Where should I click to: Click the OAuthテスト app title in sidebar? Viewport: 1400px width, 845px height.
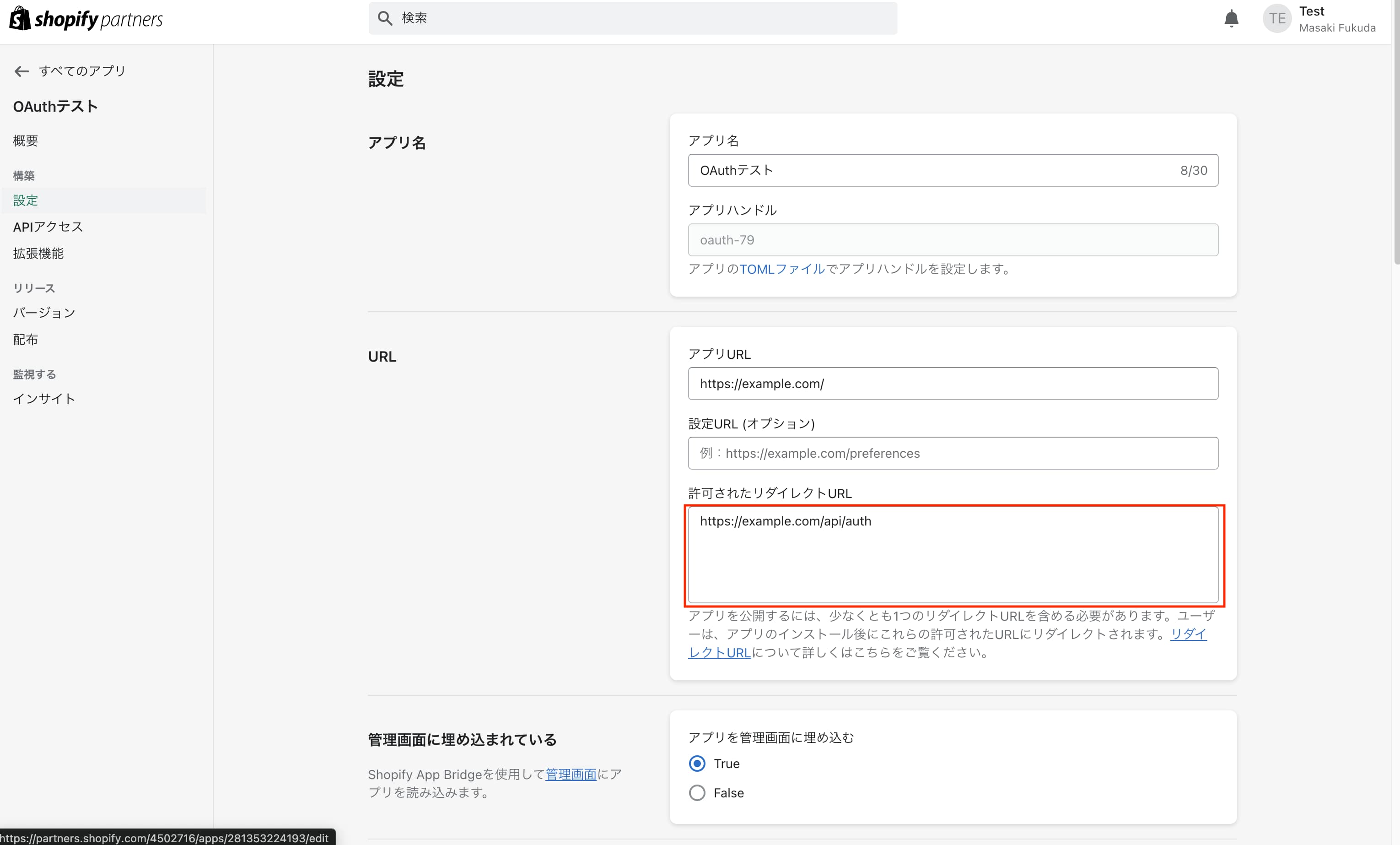pos(55,106)
